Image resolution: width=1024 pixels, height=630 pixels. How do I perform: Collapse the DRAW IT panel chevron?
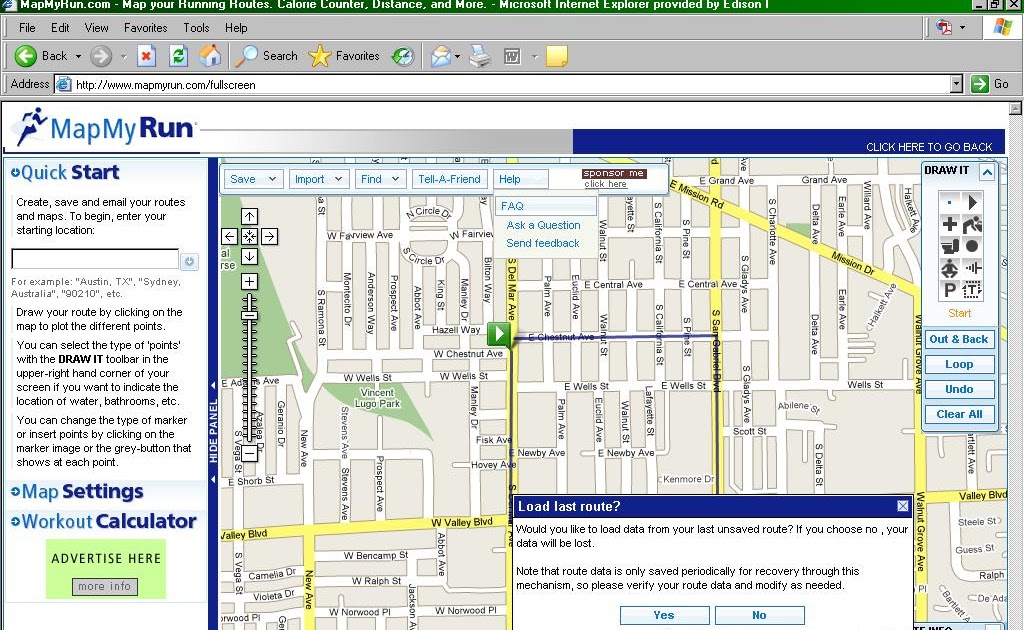coord(987,172)
